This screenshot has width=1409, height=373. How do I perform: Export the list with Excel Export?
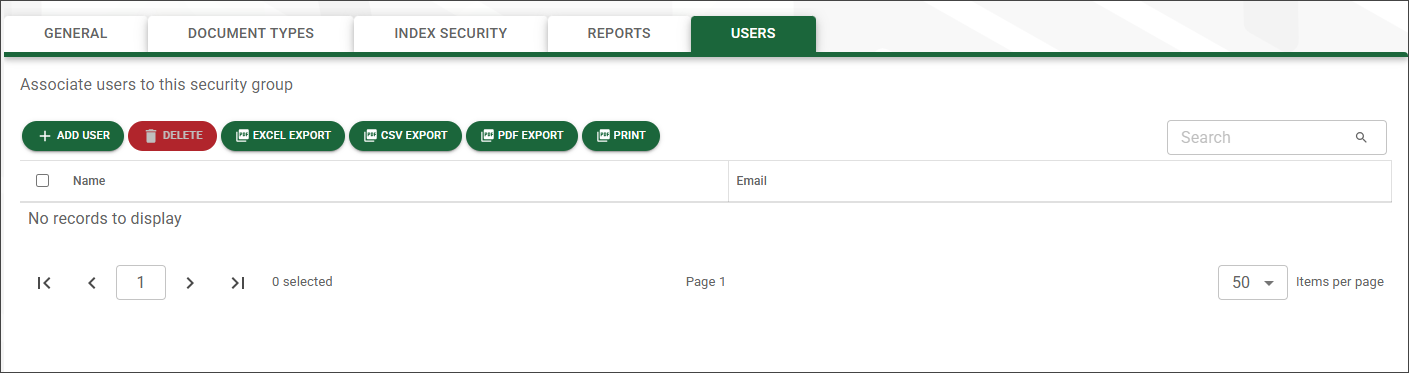[x=283, y=136]
